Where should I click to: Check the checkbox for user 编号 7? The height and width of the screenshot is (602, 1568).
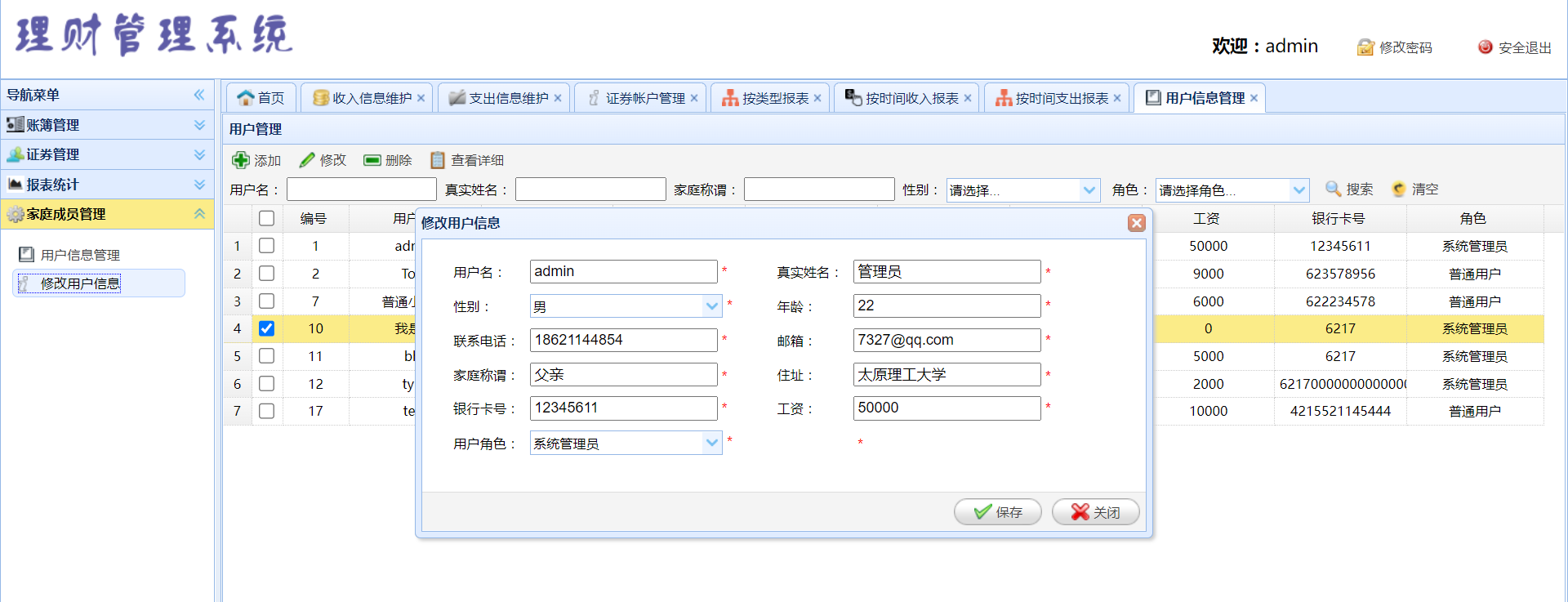coord(266,301)
